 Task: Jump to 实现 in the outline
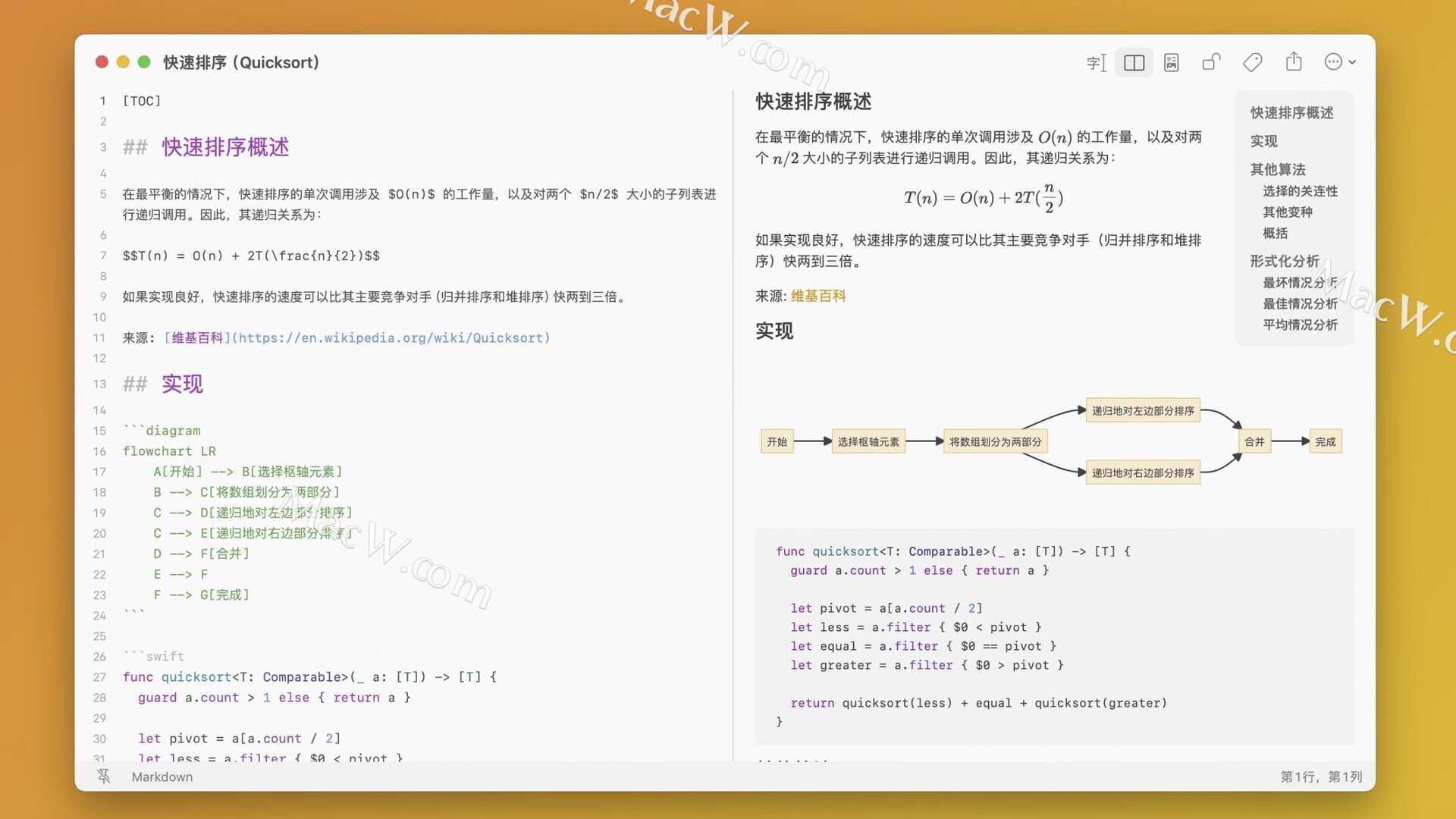[1263, 141]
